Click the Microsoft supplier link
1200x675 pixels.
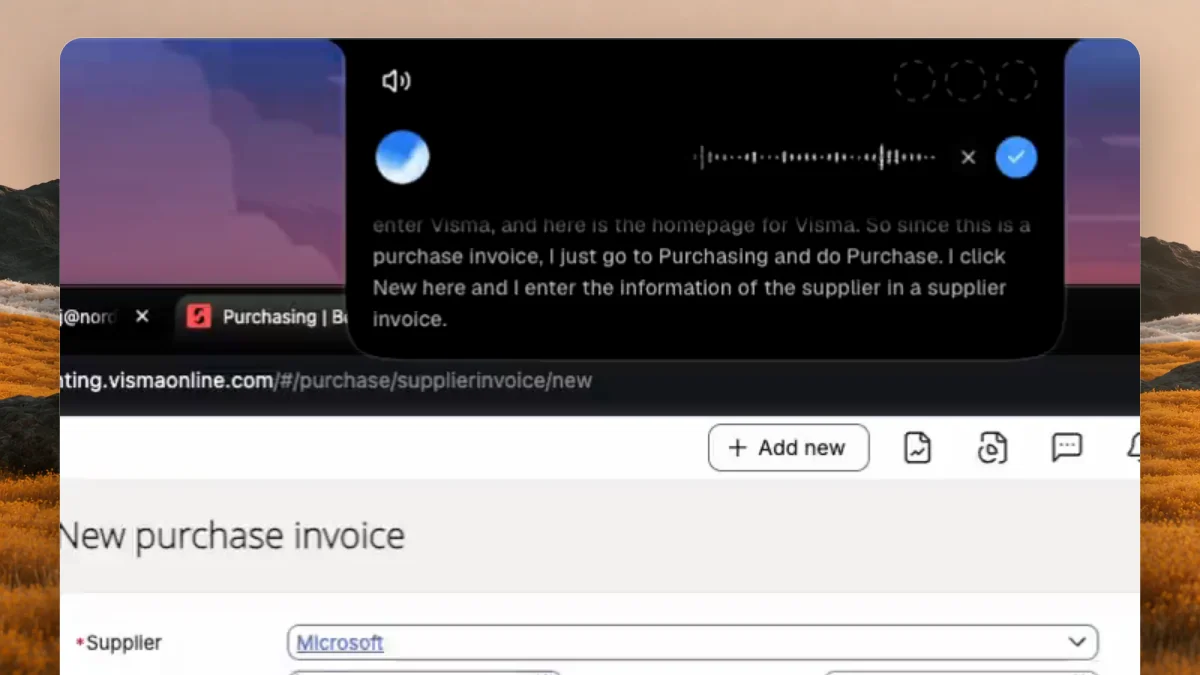coord(340,643)
